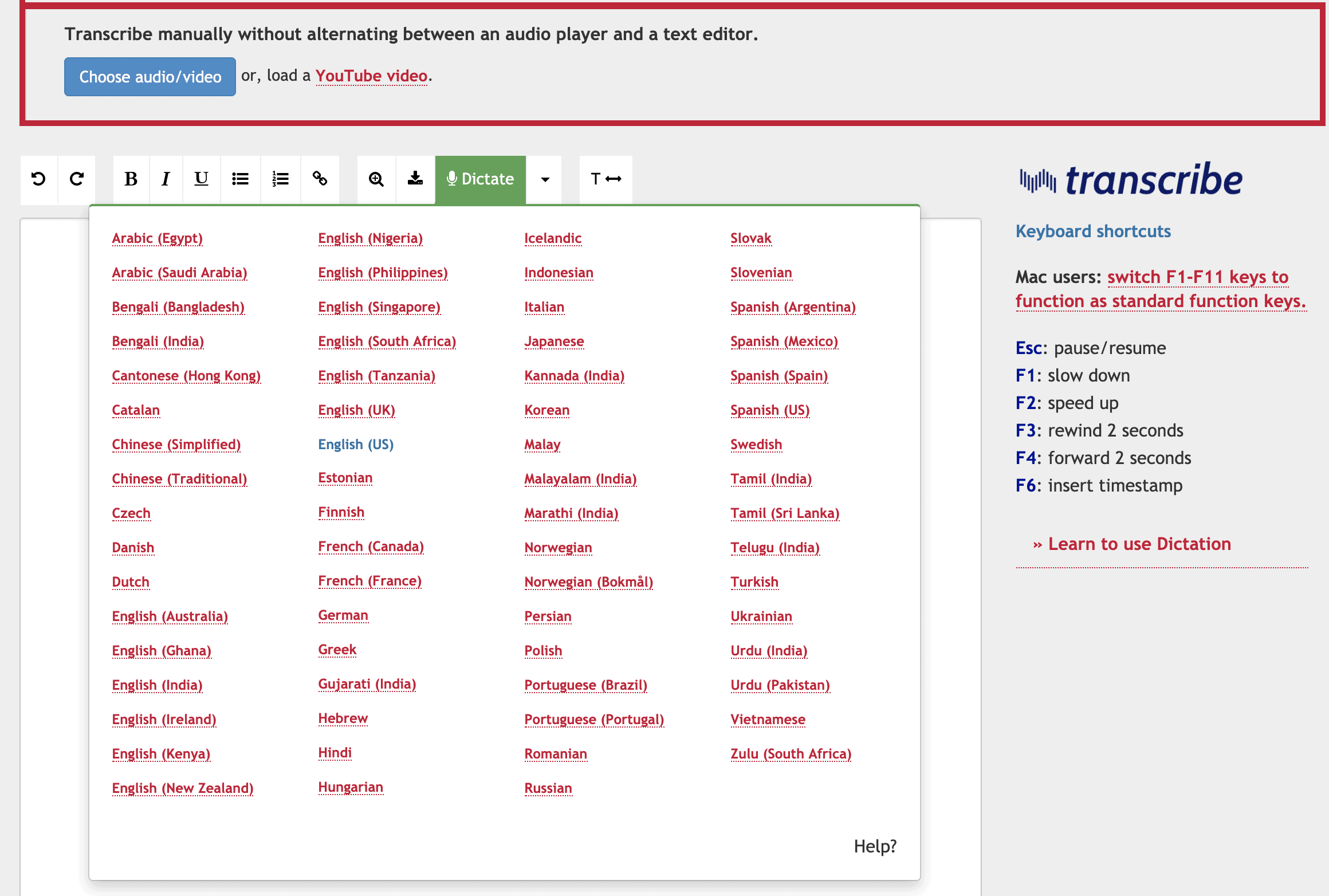
Task: Collapse the Dictate language dropdown arrow
Action: pos(545,179)
